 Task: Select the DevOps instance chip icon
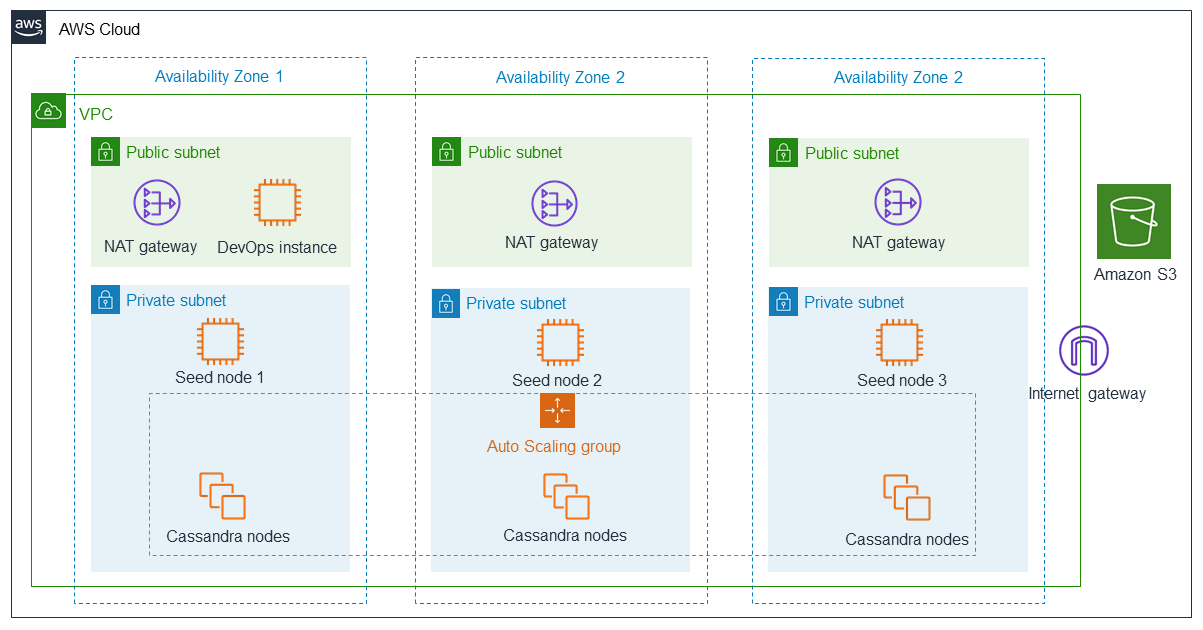tap(277, 203)
